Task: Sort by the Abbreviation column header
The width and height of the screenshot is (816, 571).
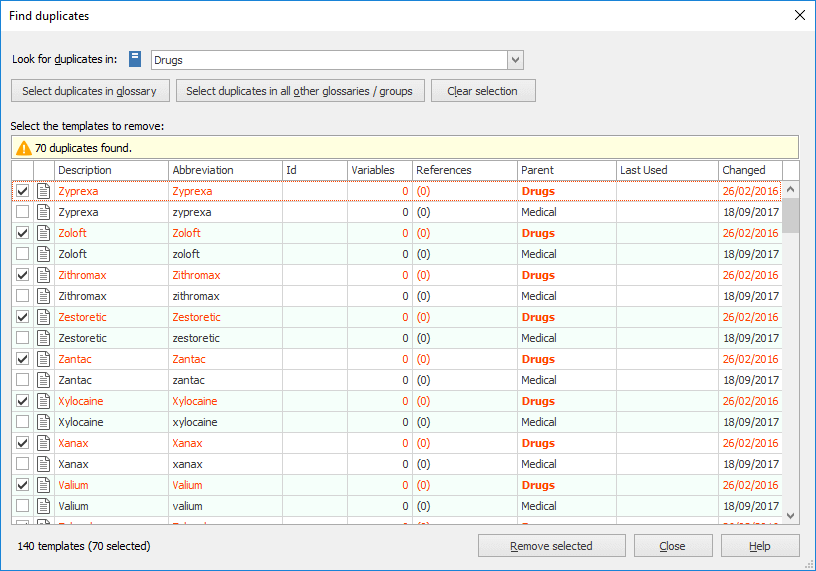Action: [x=225, y=170]
